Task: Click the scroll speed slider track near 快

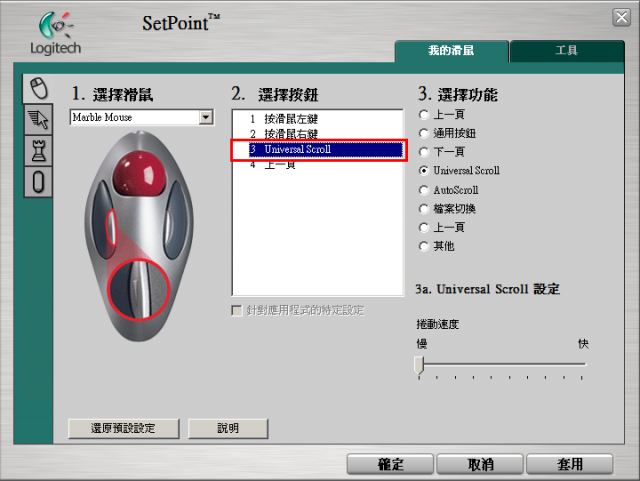Action: pyautogui.click(x=580, y=363)
